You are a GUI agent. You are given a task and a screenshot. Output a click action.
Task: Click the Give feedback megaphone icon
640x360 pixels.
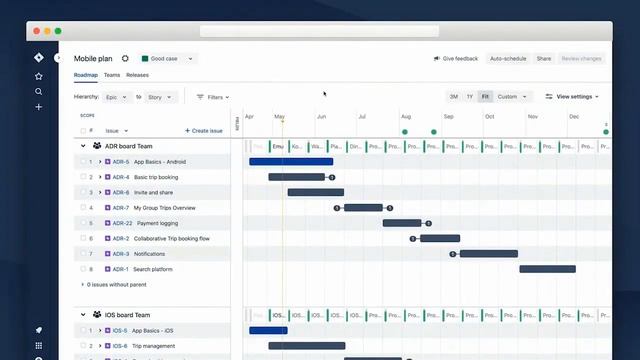pyautogui.click(x=436, y=58)
